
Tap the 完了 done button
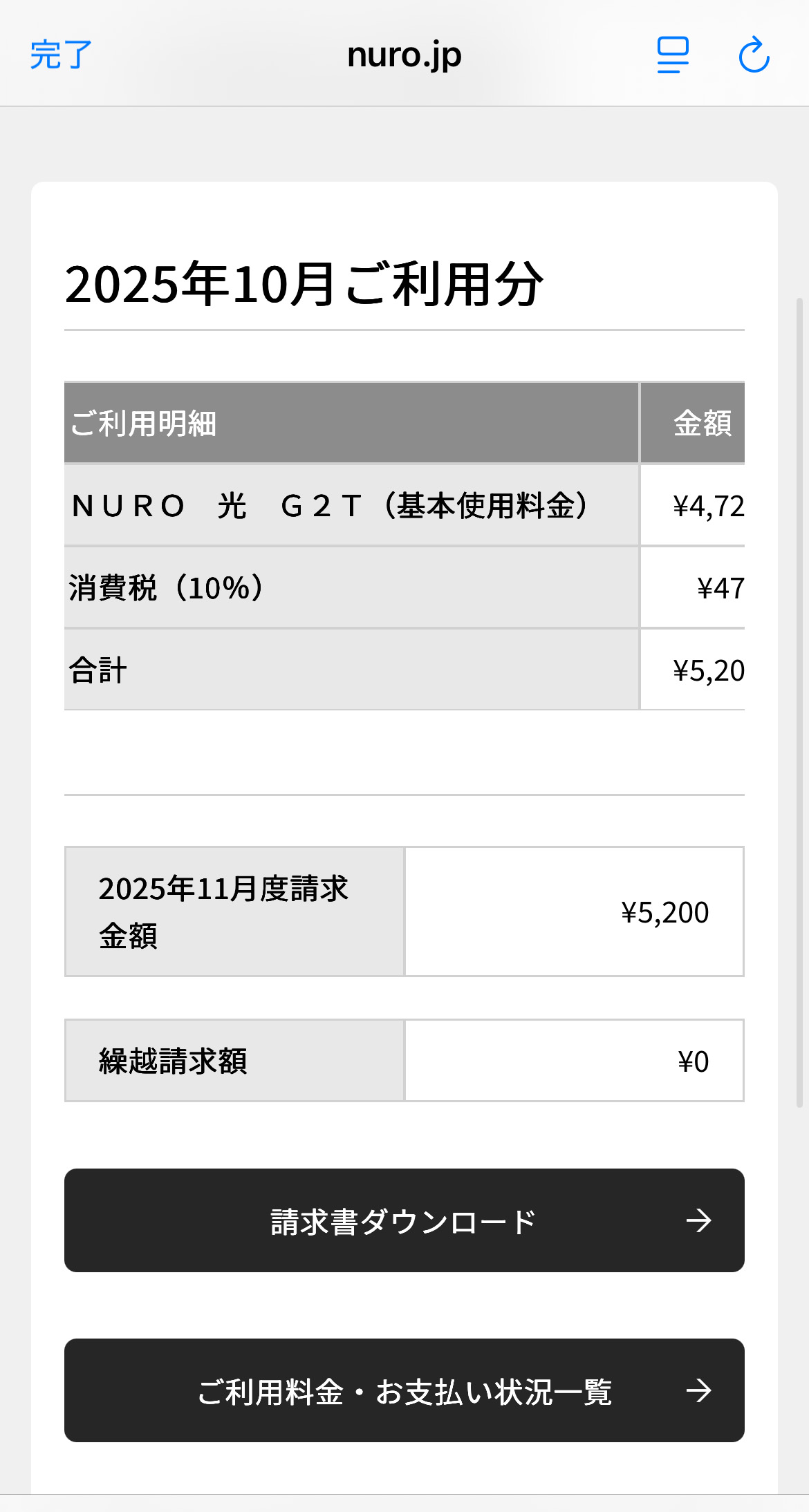61,55
